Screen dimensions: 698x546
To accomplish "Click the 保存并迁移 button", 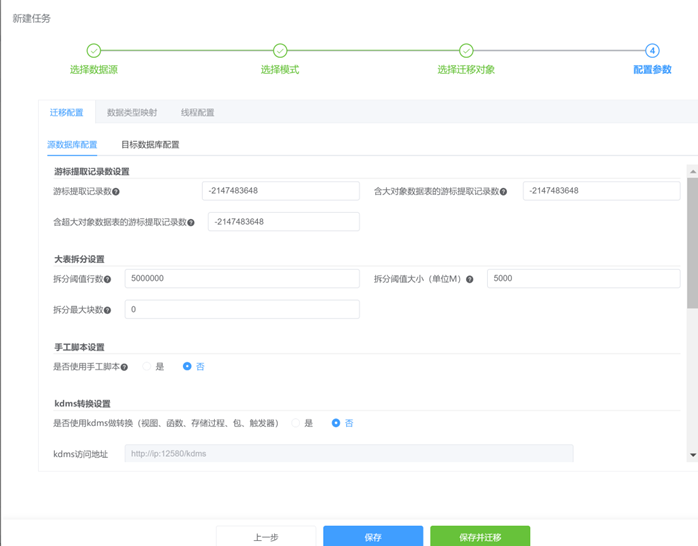I will click(480, 537).
